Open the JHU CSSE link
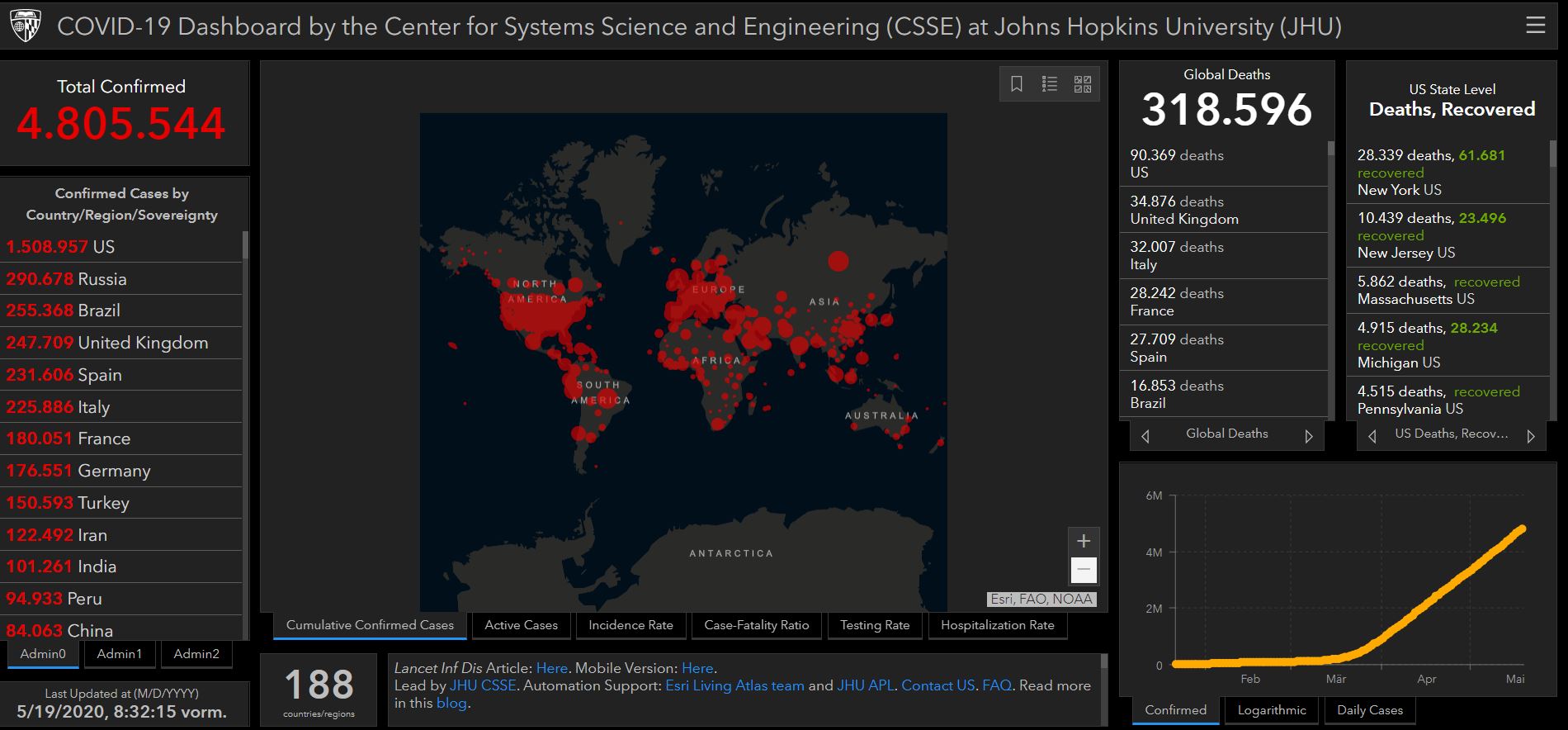This screenshot has width=1568, height=730. pyautogui.click(x=483, y=685)
